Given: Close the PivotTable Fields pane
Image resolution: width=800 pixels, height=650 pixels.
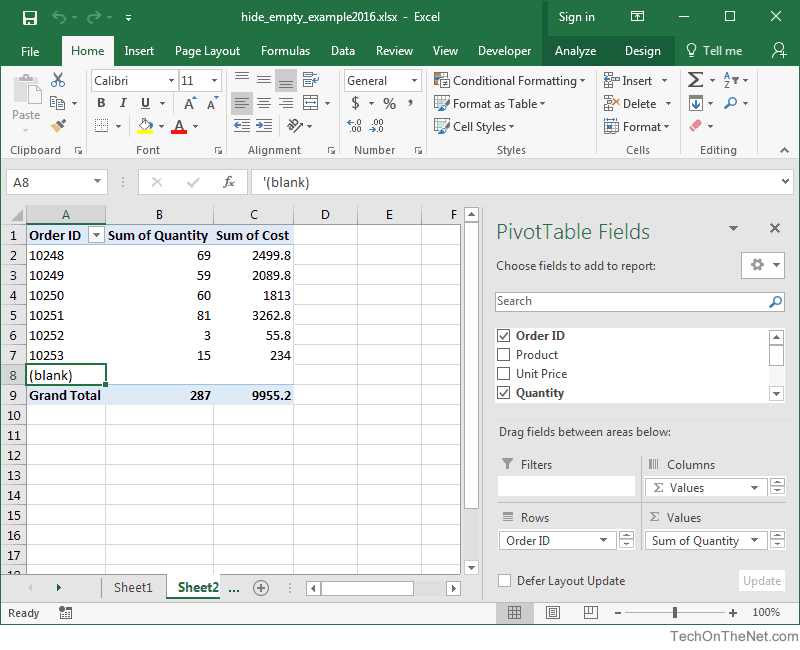Looking at the screenshot, I should (x=774, y=229).
